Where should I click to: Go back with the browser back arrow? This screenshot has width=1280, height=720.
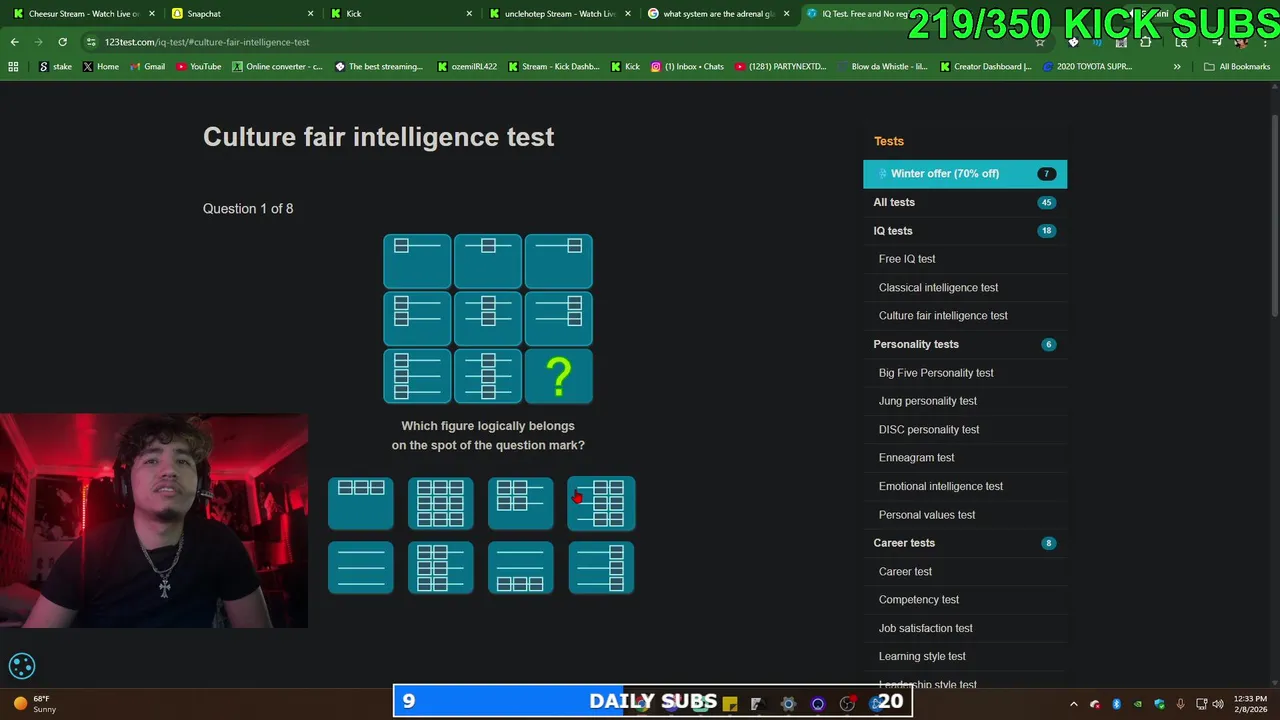click(14, 42)
